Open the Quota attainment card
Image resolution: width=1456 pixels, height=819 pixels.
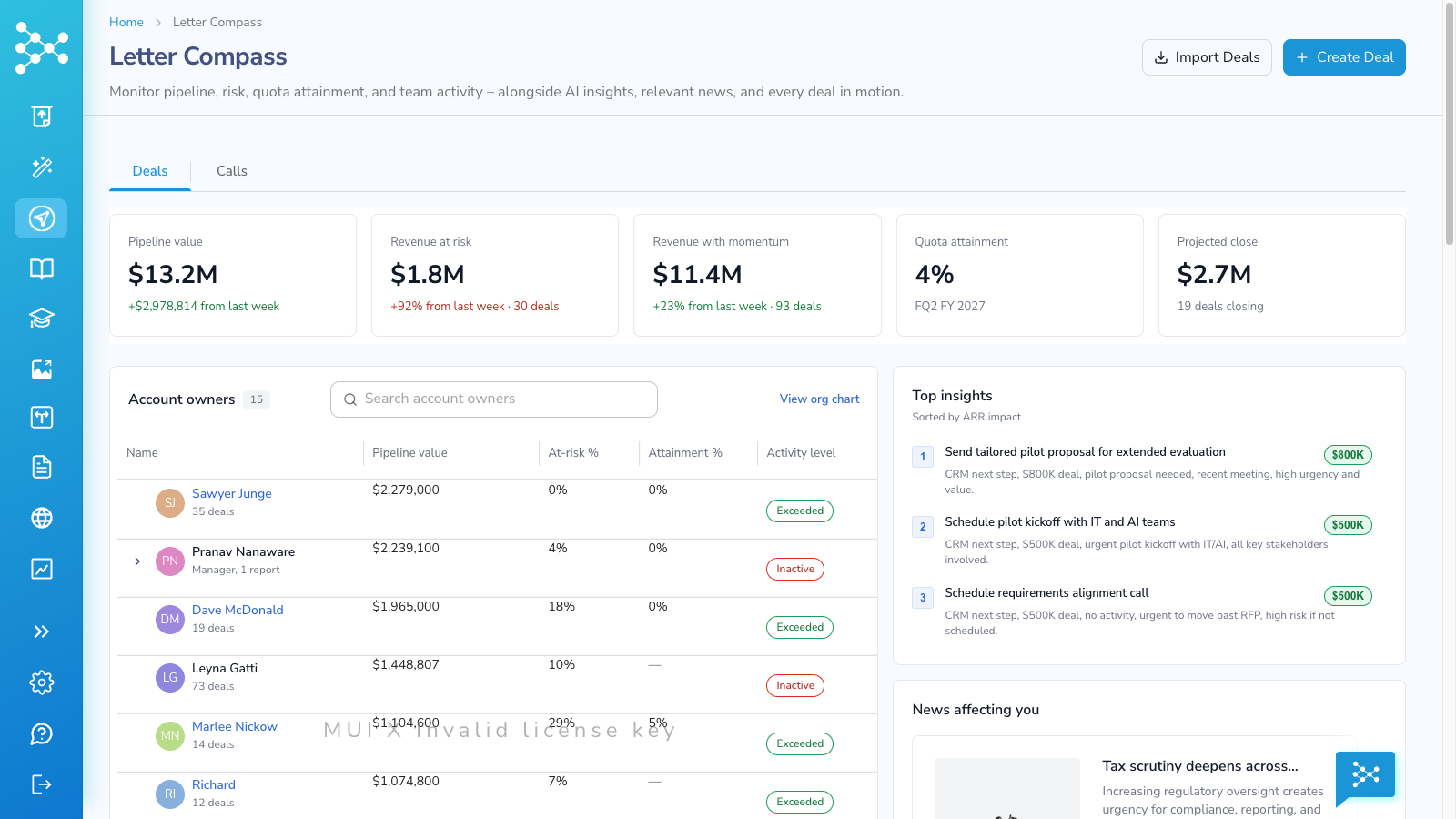coord(1019,275)
